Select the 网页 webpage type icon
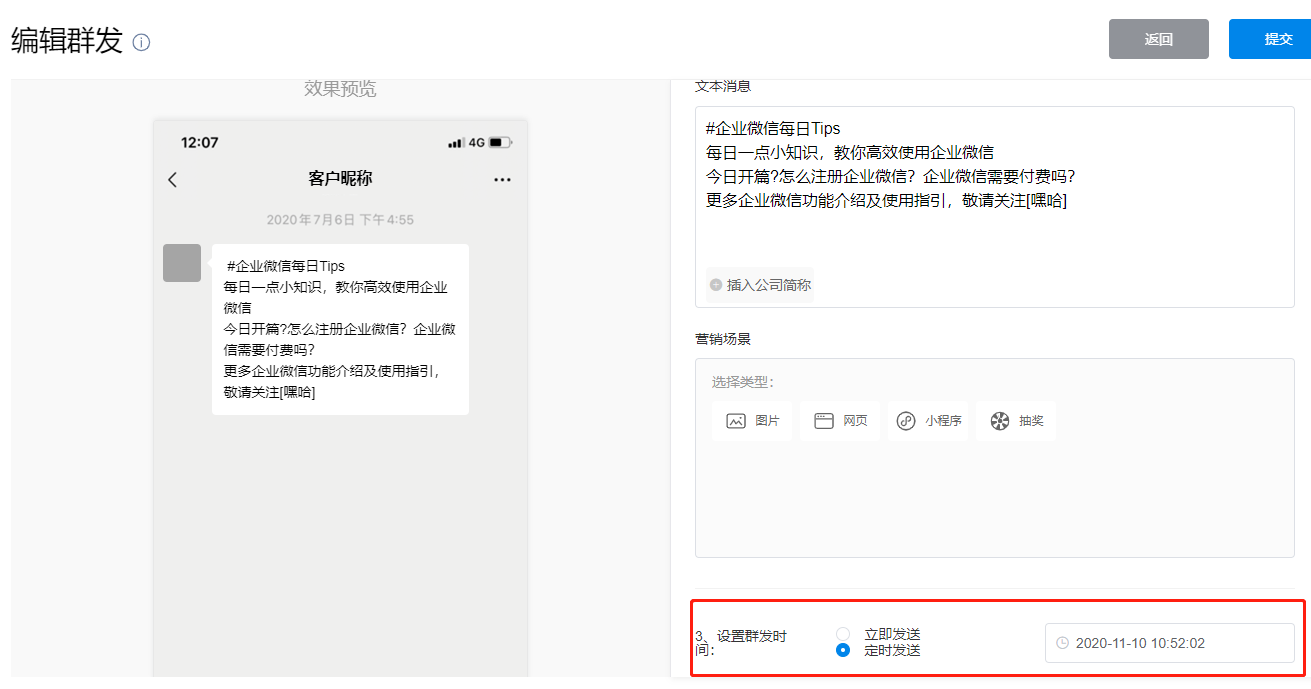1311x689 pixels. [824, 421]
